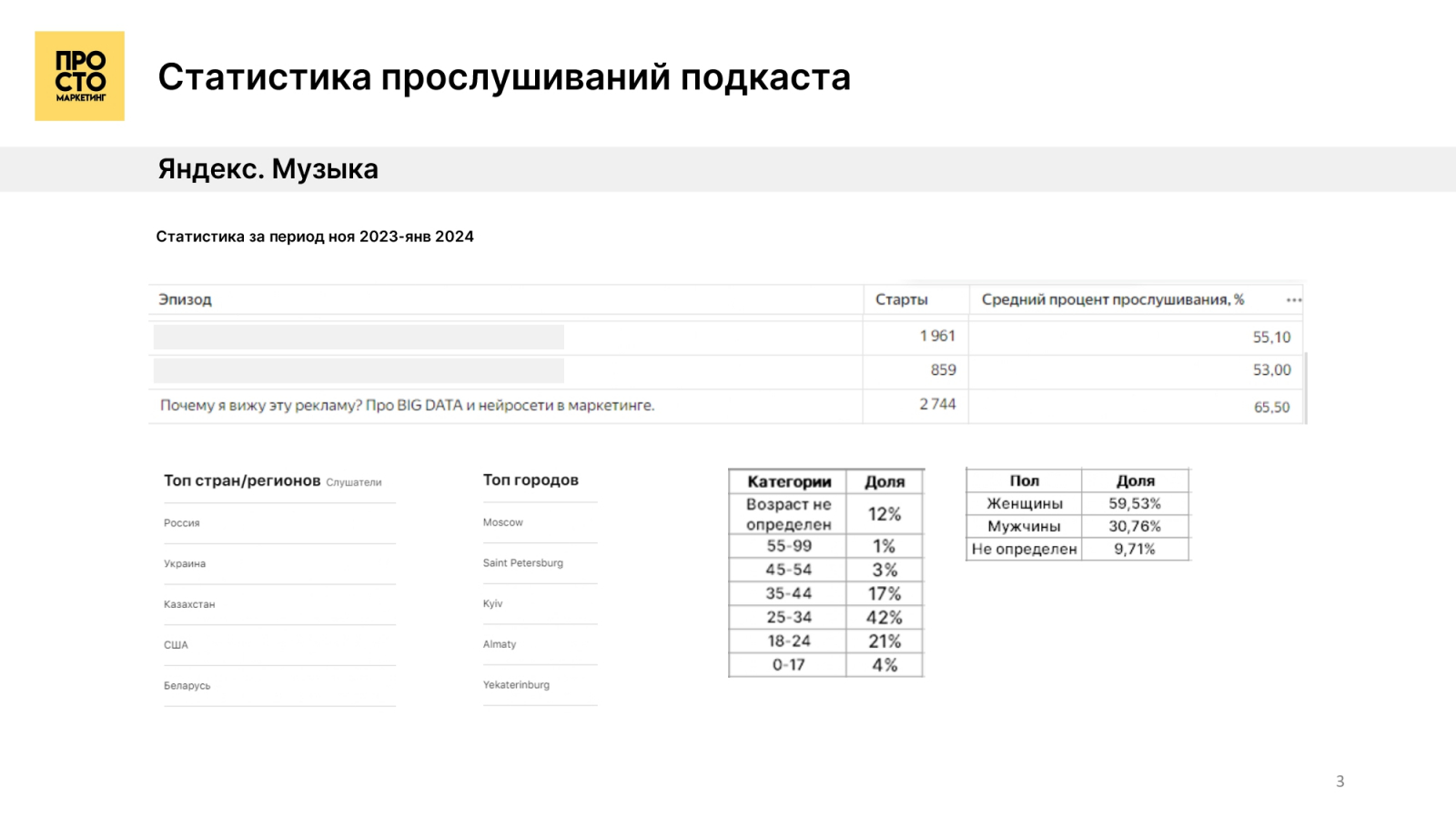The image size is (1456, 819).
Task: Click the Мужчины gender cell
Action: 1025,526
